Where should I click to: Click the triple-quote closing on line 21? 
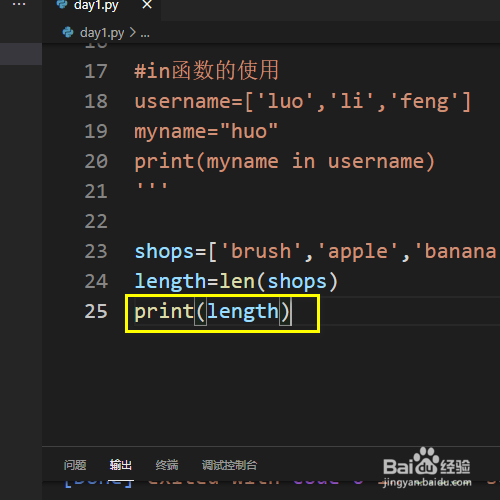point(152,187)
